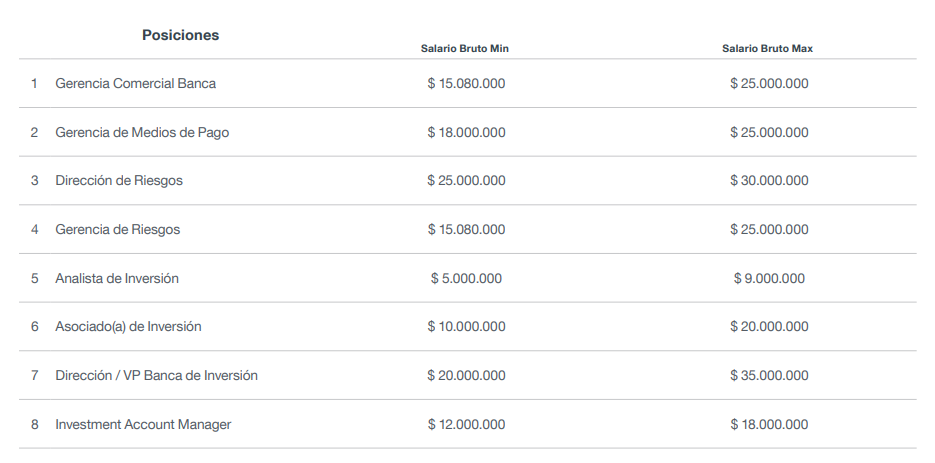
Task: Select the Investment Account Manager row
Action: 468,424
